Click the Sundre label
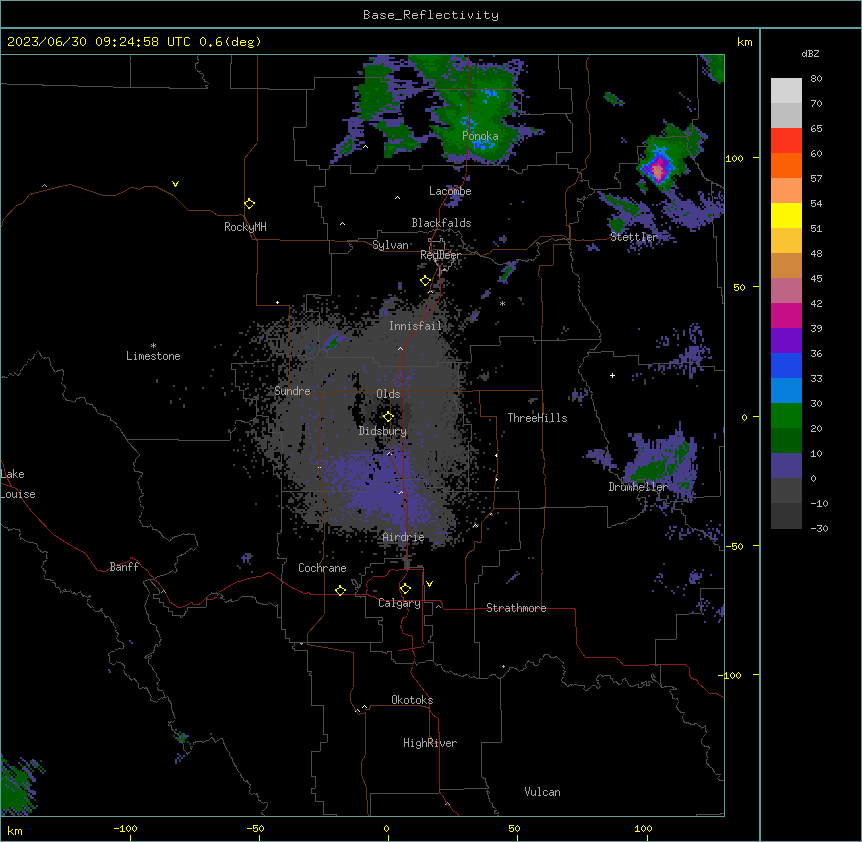The image size is (862, 842). (292, 391)
